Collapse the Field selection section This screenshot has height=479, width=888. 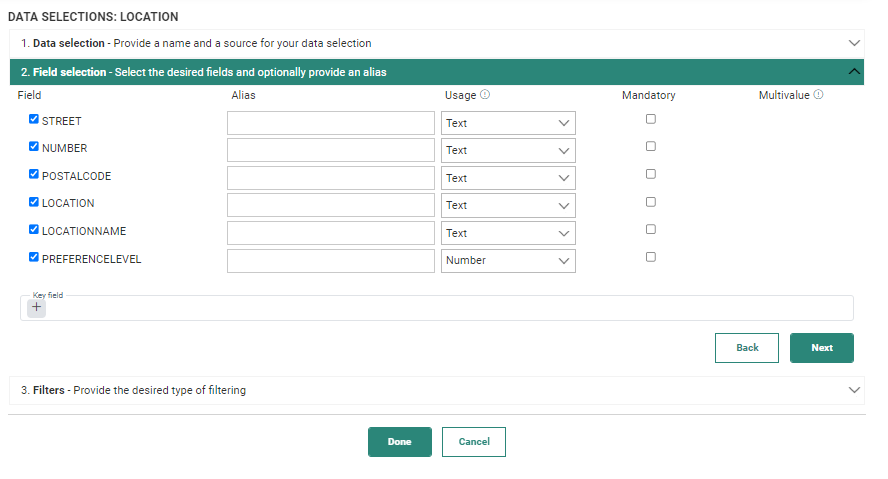(853, 72)
